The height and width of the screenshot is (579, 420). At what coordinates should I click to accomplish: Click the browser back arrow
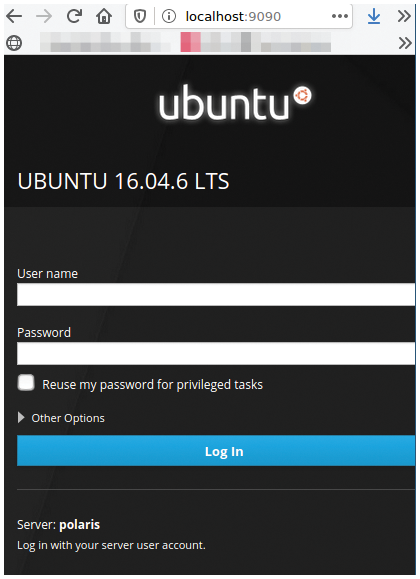coord(14,16)
